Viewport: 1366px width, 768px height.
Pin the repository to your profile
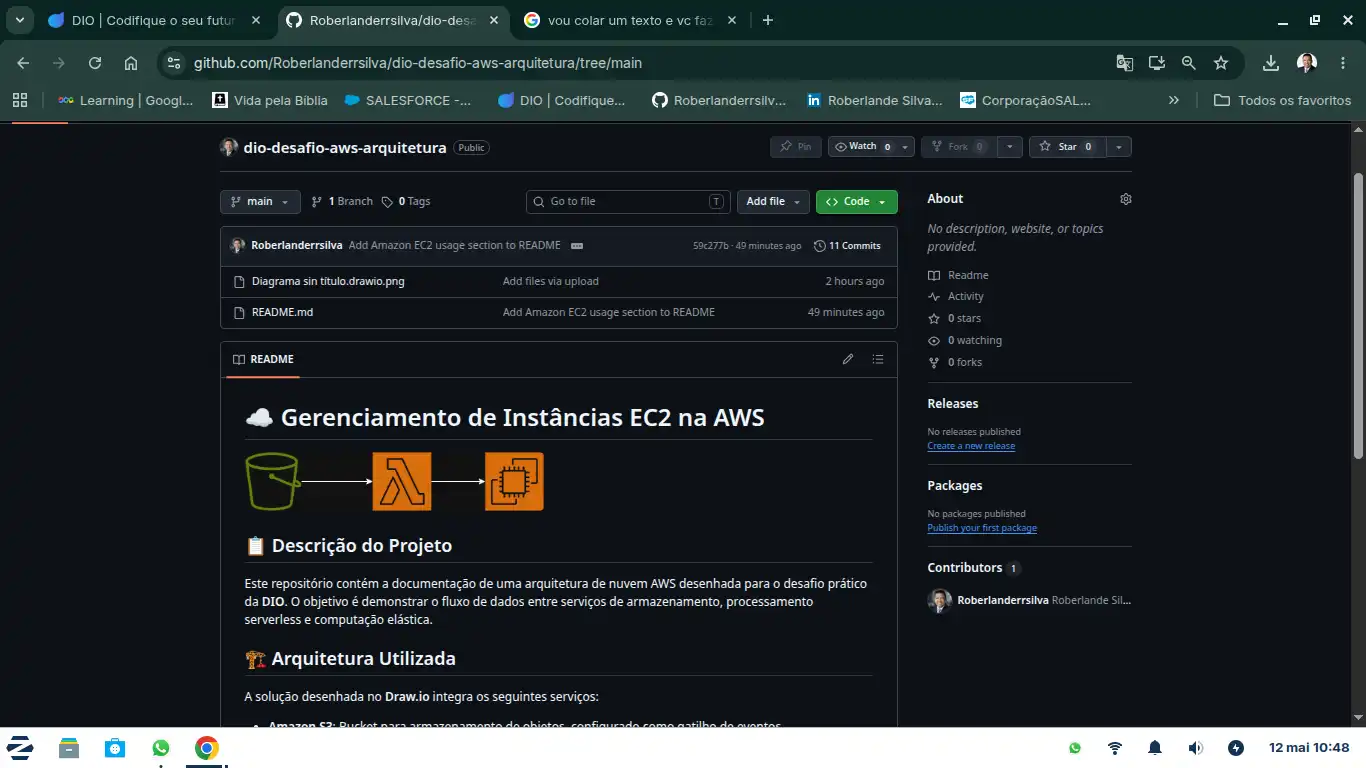[796, 147]
